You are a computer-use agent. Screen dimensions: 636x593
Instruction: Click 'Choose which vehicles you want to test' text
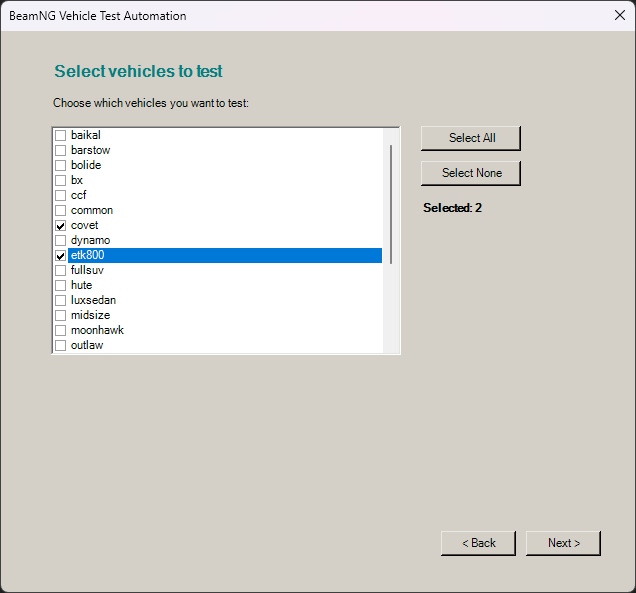150,103
